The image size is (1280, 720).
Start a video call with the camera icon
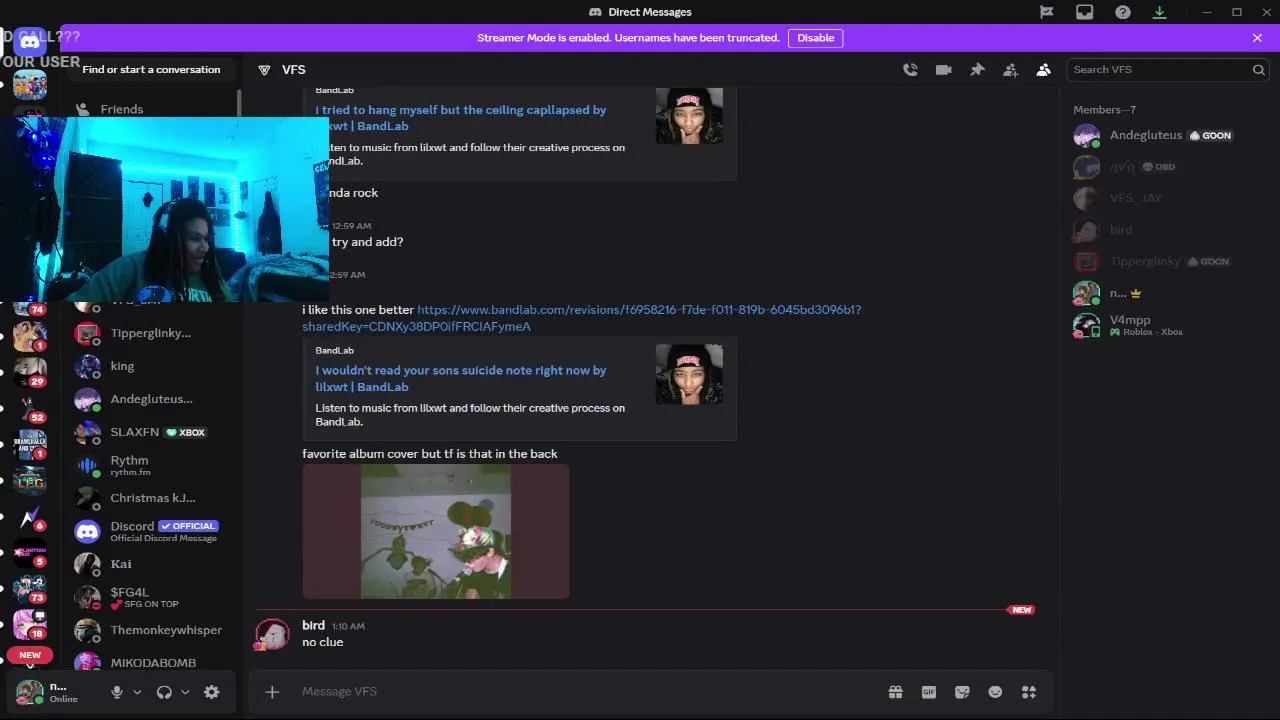click(x=943, y=70)
